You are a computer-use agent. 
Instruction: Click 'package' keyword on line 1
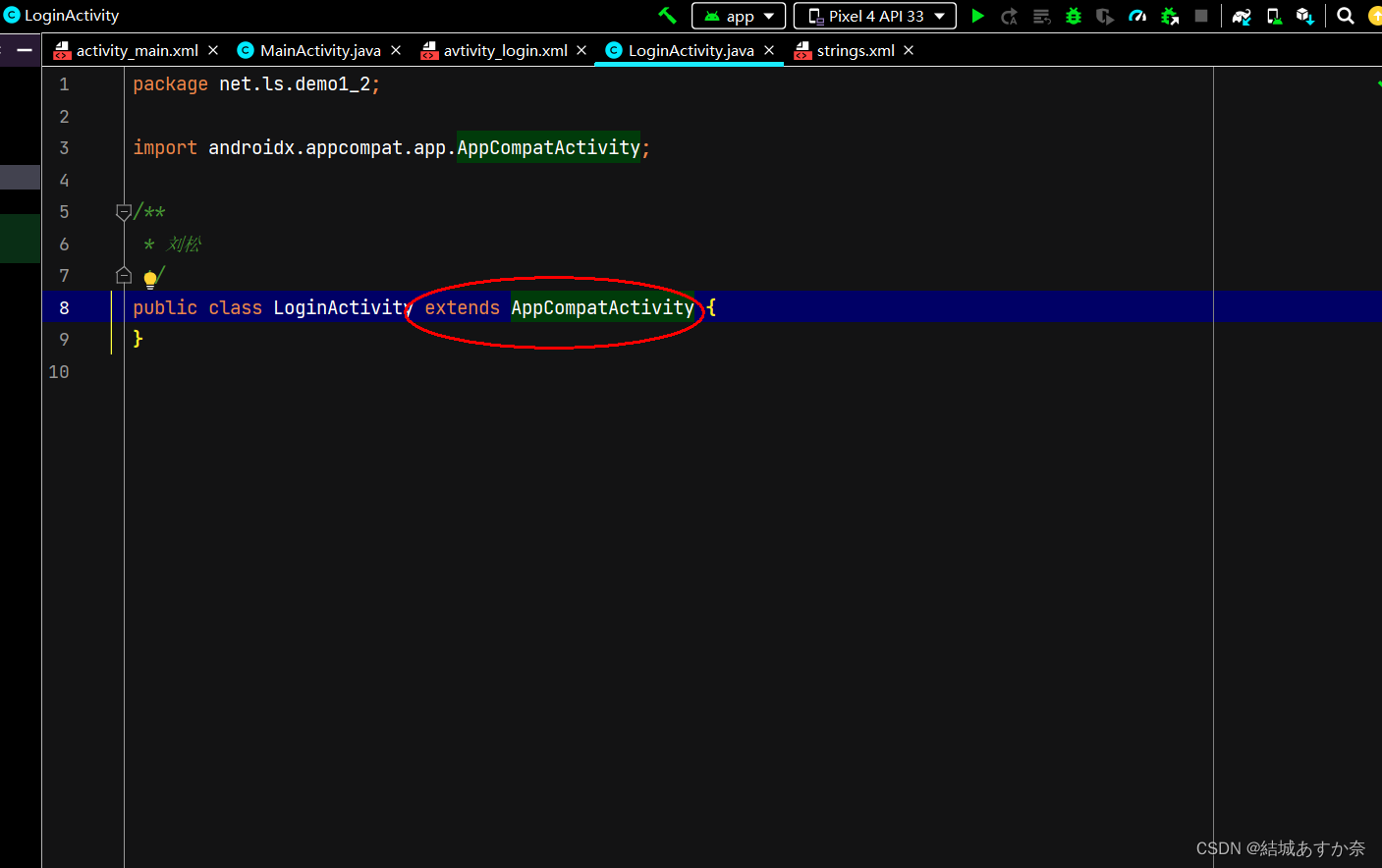pyautogui.click(x=170, y=84)
